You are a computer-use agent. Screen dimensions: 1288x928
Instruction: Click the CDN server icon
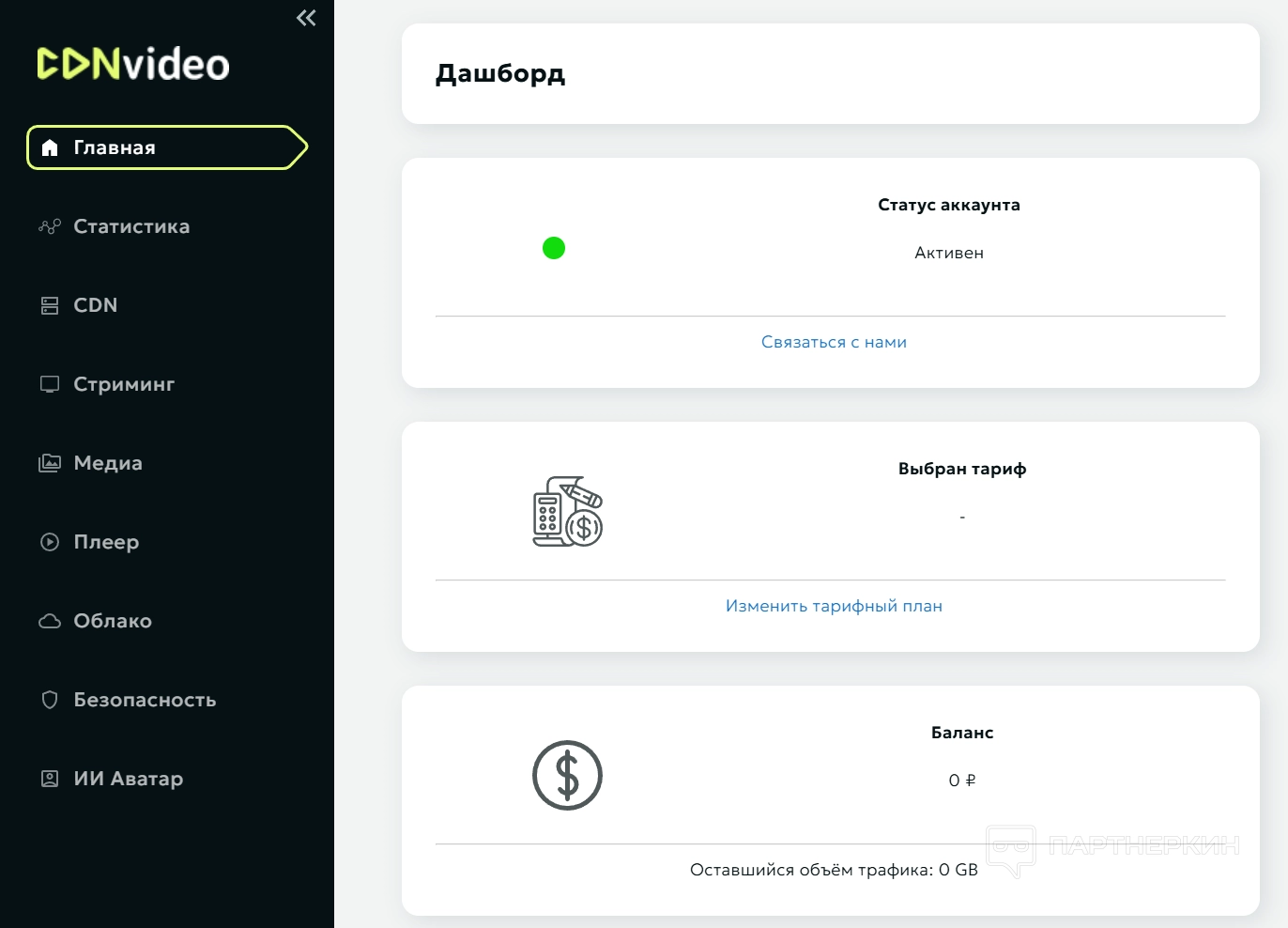[x=50, y=305]
